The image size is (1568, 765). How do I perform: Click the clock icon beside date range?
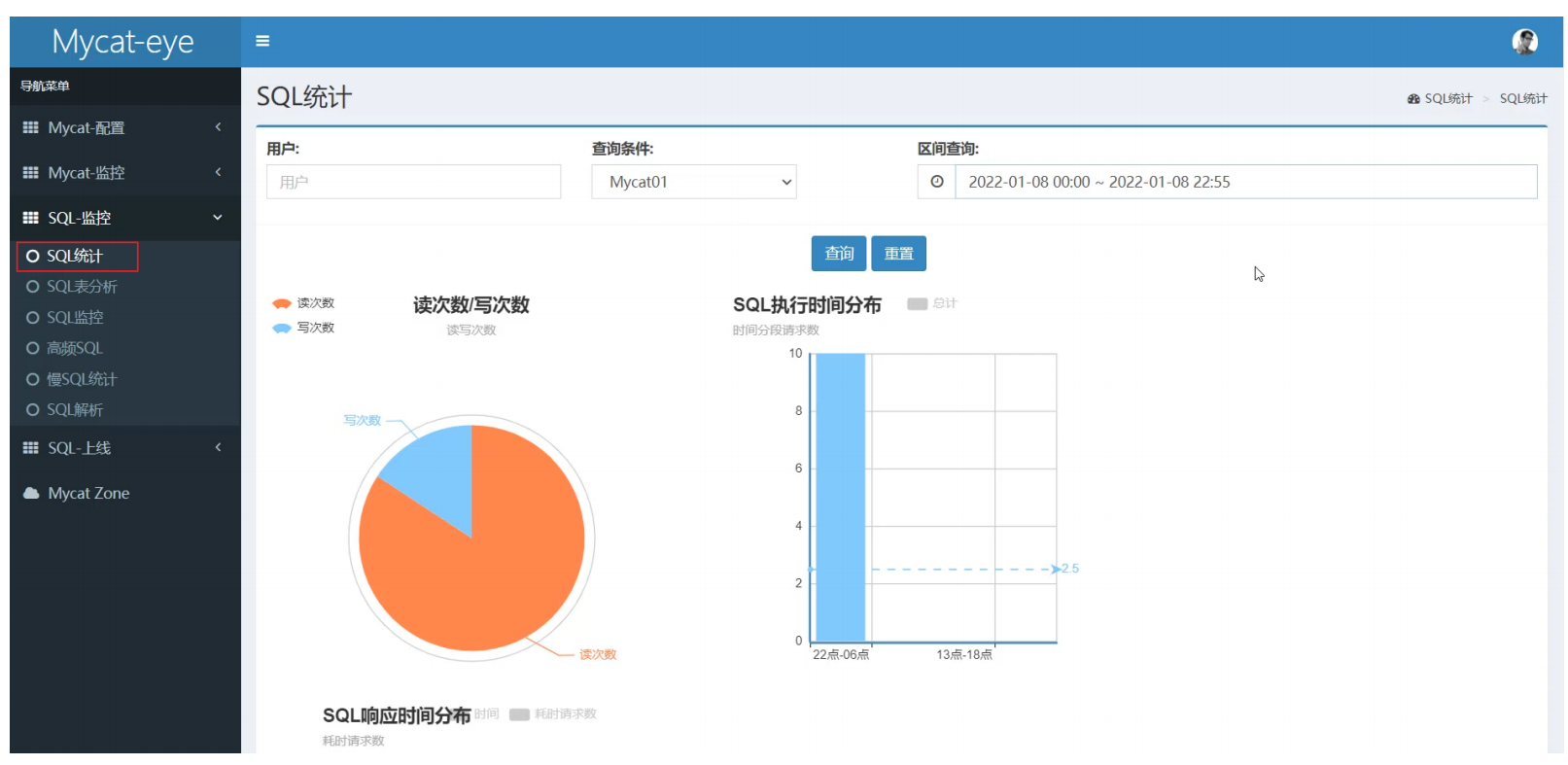936,182
